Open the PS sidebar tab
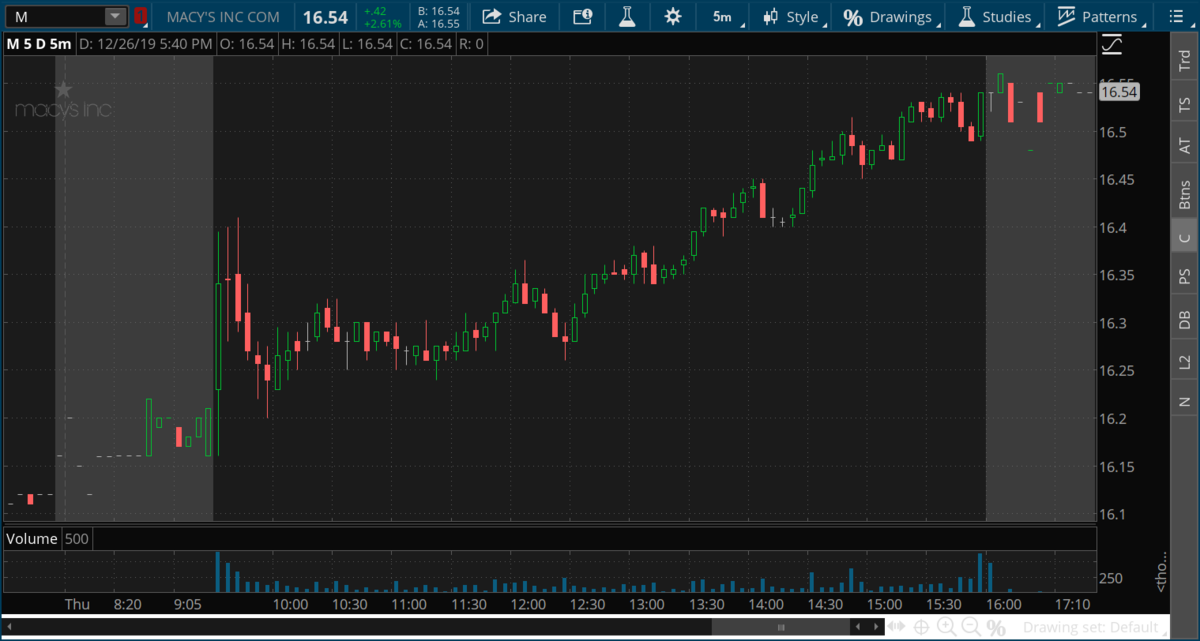 coord(1185,276)
